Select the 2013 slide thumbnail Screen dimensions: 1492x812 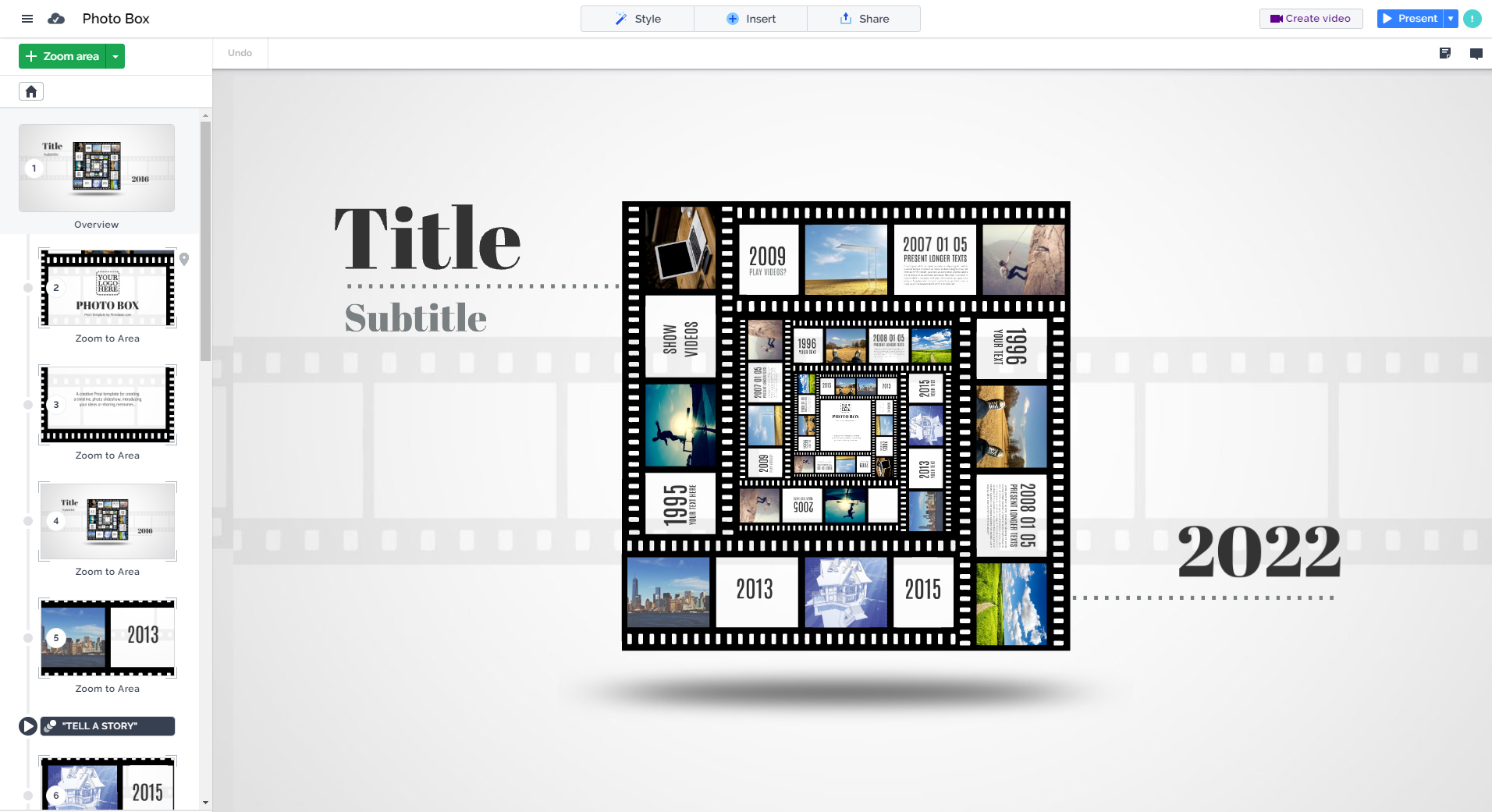tap(108, 638)
